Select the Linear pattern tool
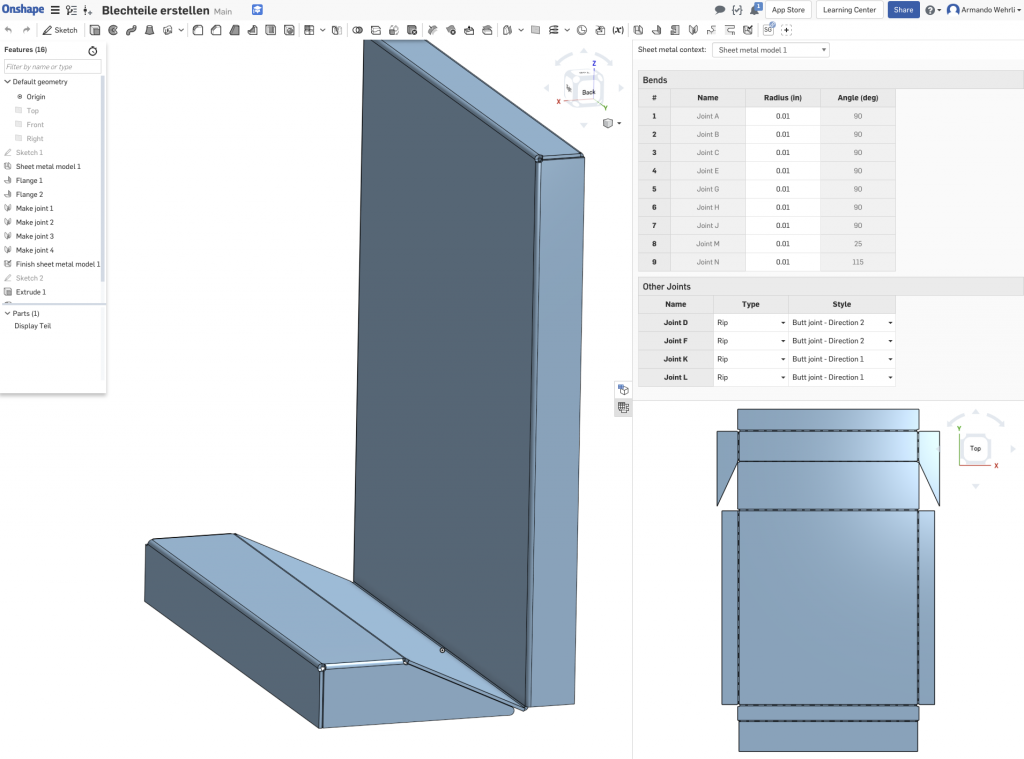The image size is (1024, 759). [309, 30]
